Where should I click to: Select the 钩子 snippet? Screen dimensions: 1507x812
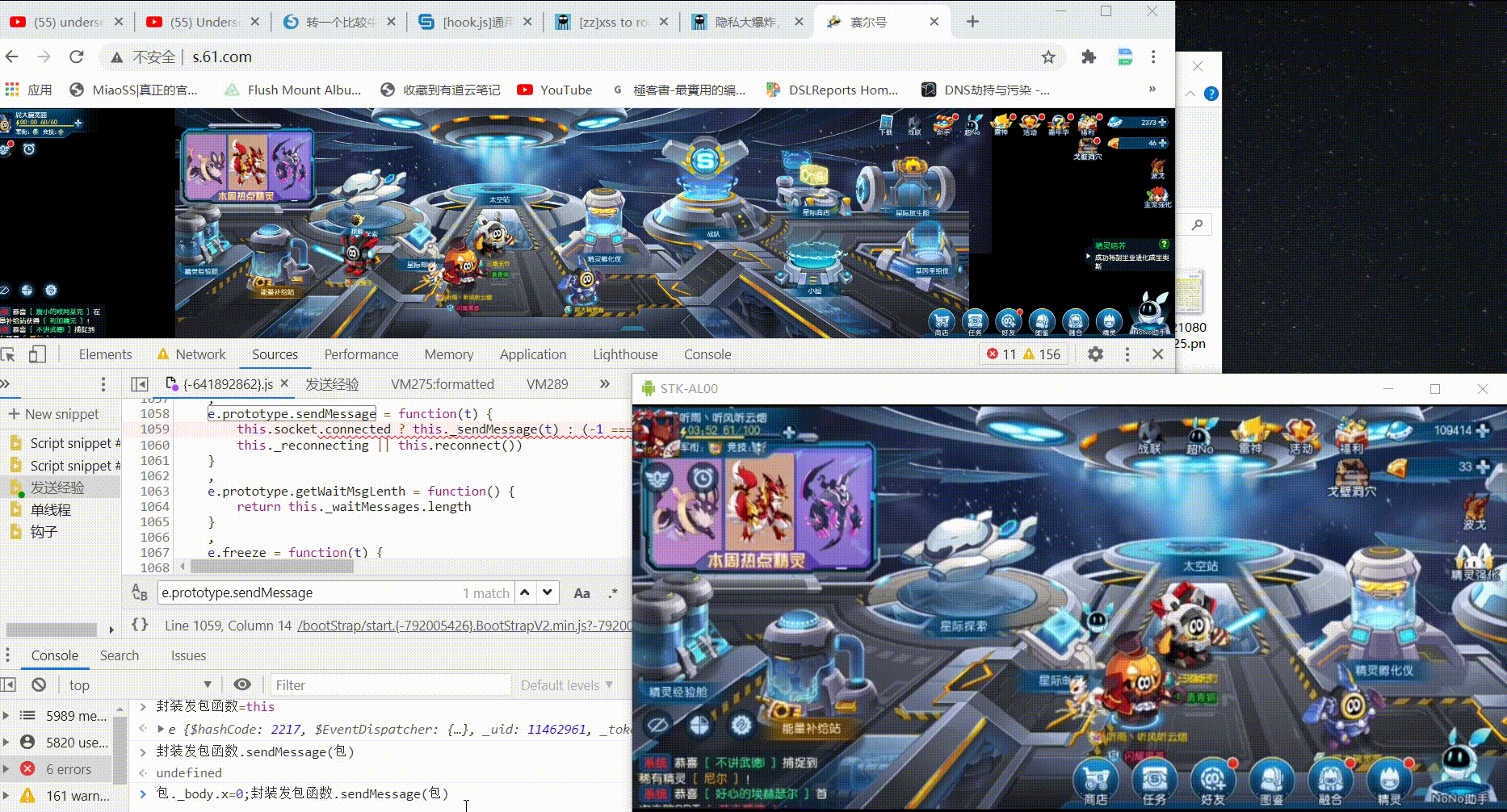coord(44,532)
